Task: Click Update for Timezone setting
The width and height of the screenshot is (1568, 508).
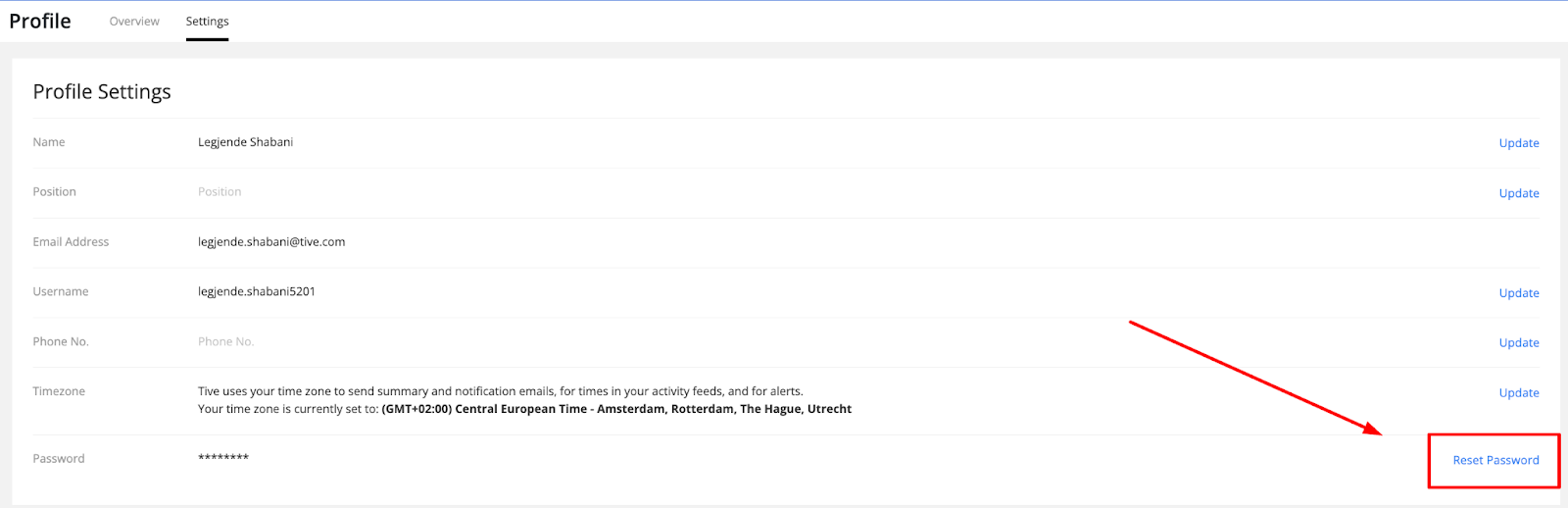Action: (x=1518, y=393)
